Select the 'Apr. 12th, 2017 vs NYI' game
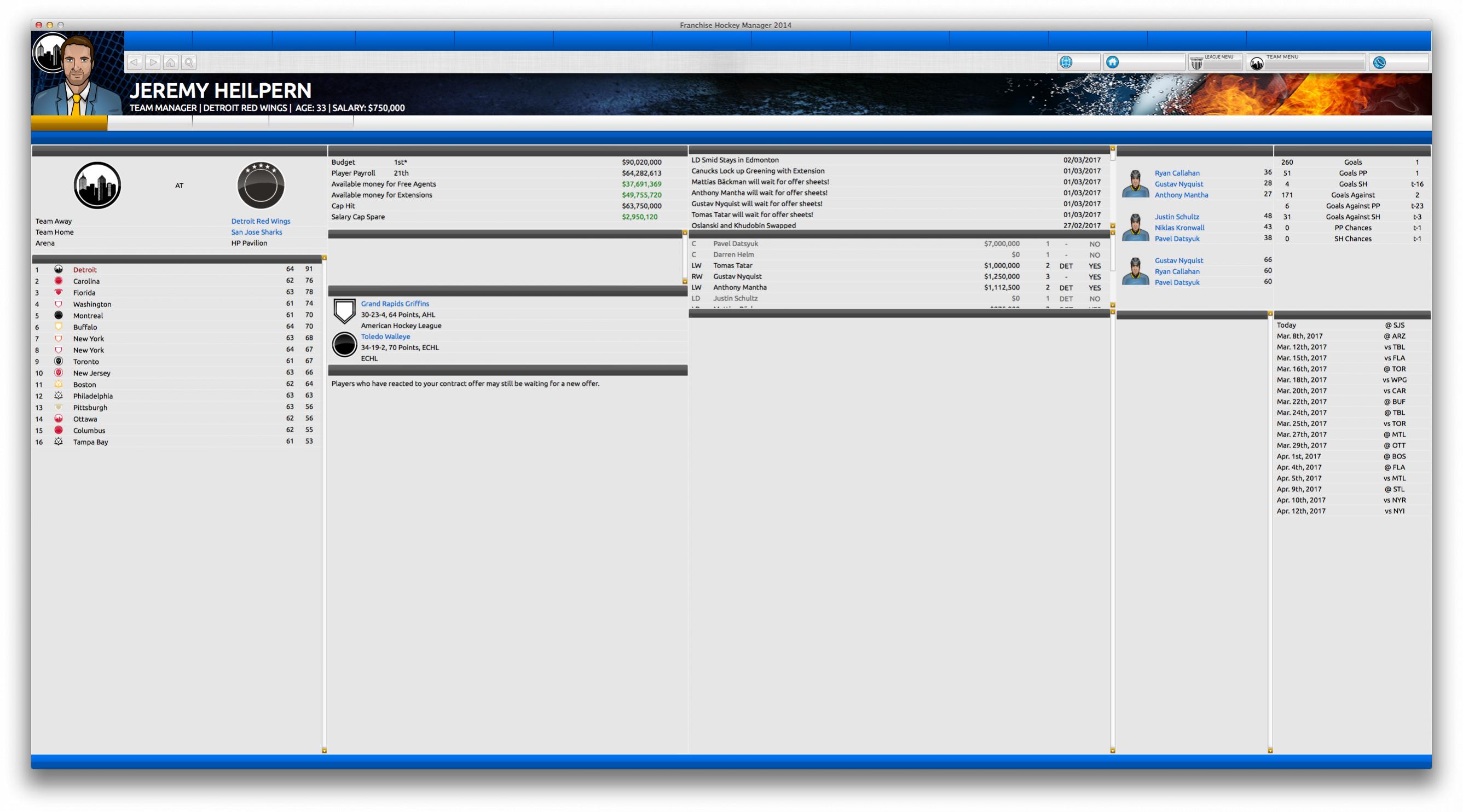This screenshot has width=1463, height=812. 1352,511
